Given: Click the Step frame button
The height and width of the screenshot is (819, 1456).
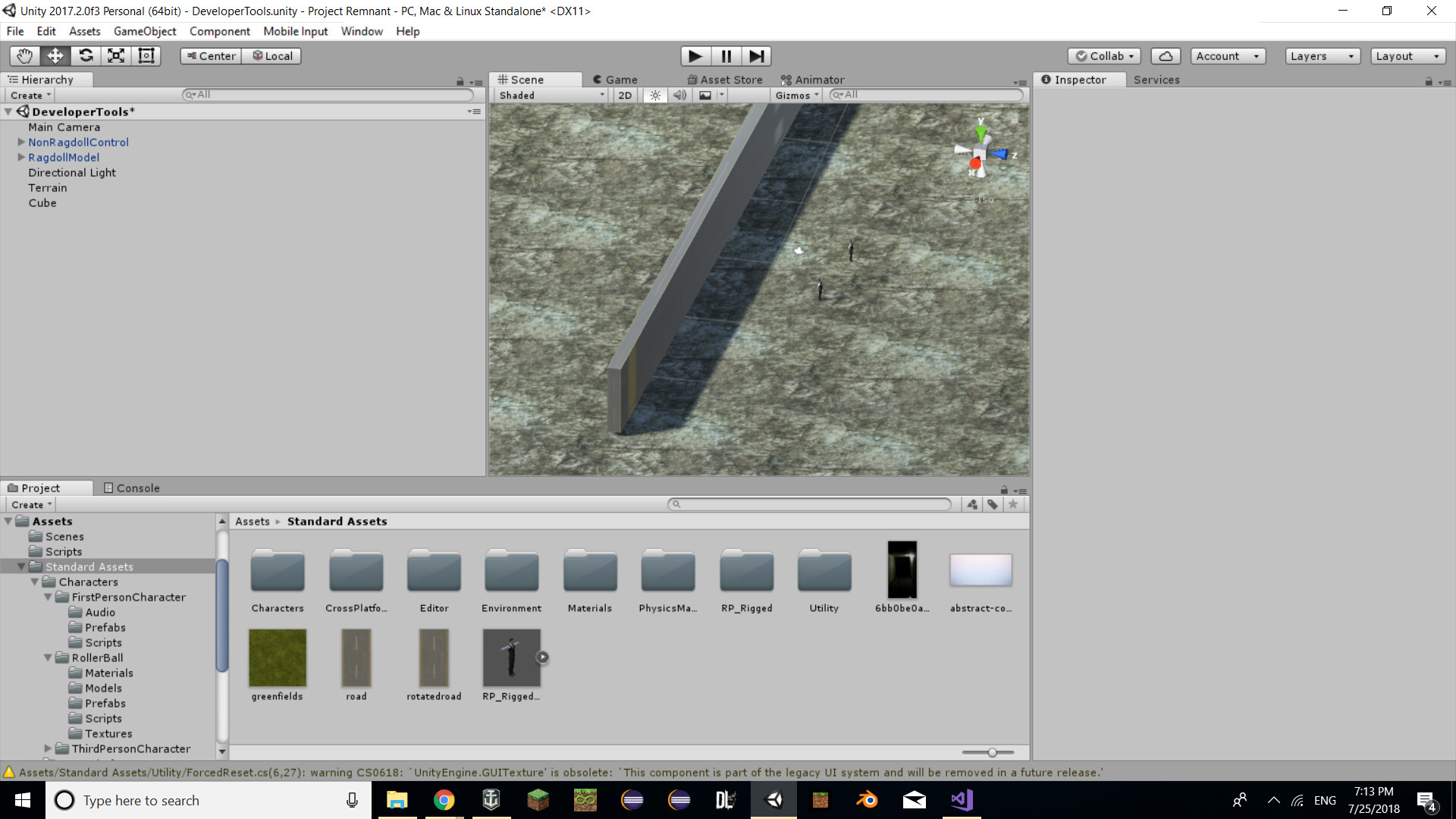Looking at the screenshot, I should [756, 56].
